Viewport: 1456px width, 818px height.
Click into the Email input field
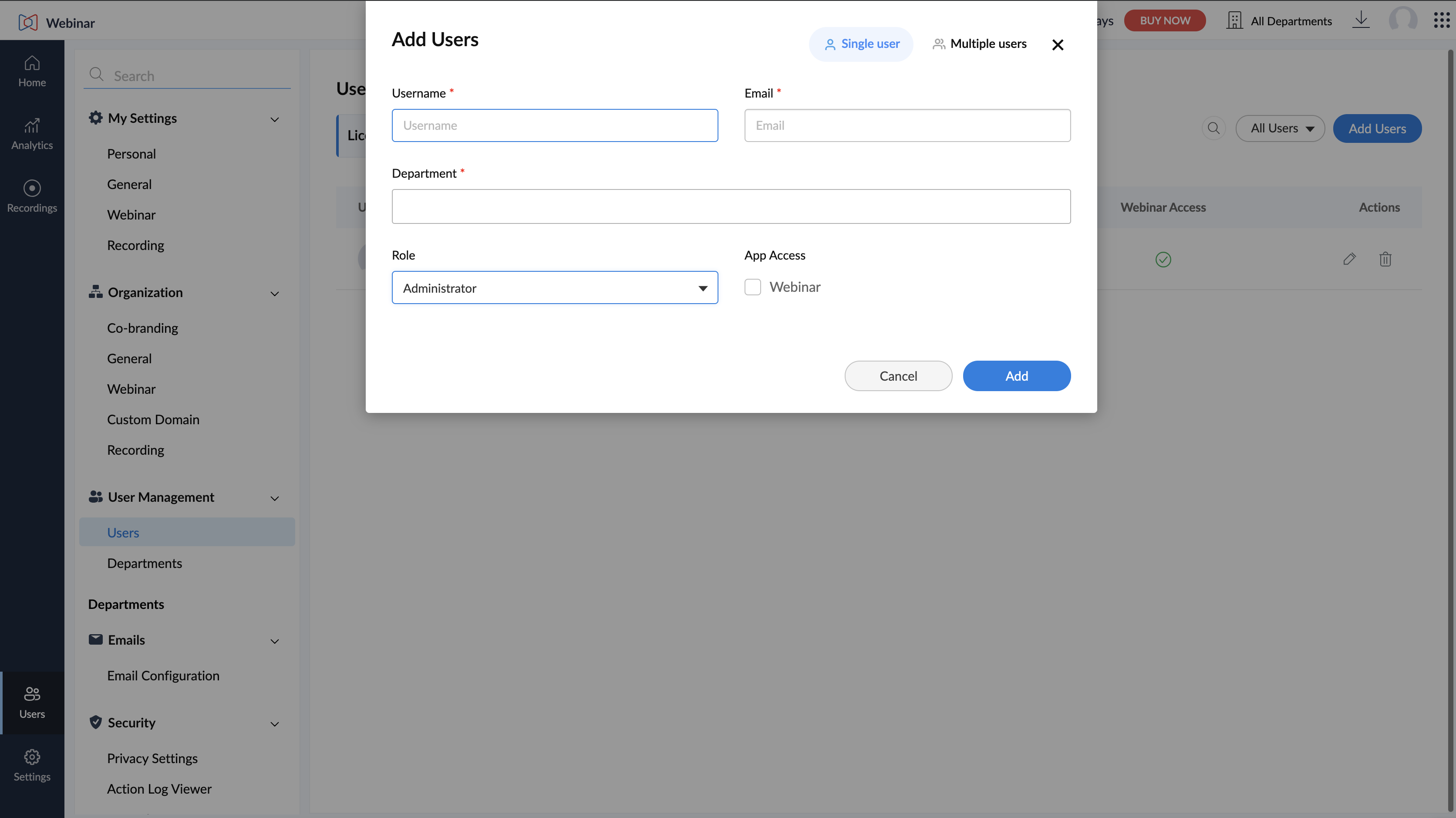click(x=907, y=125)
